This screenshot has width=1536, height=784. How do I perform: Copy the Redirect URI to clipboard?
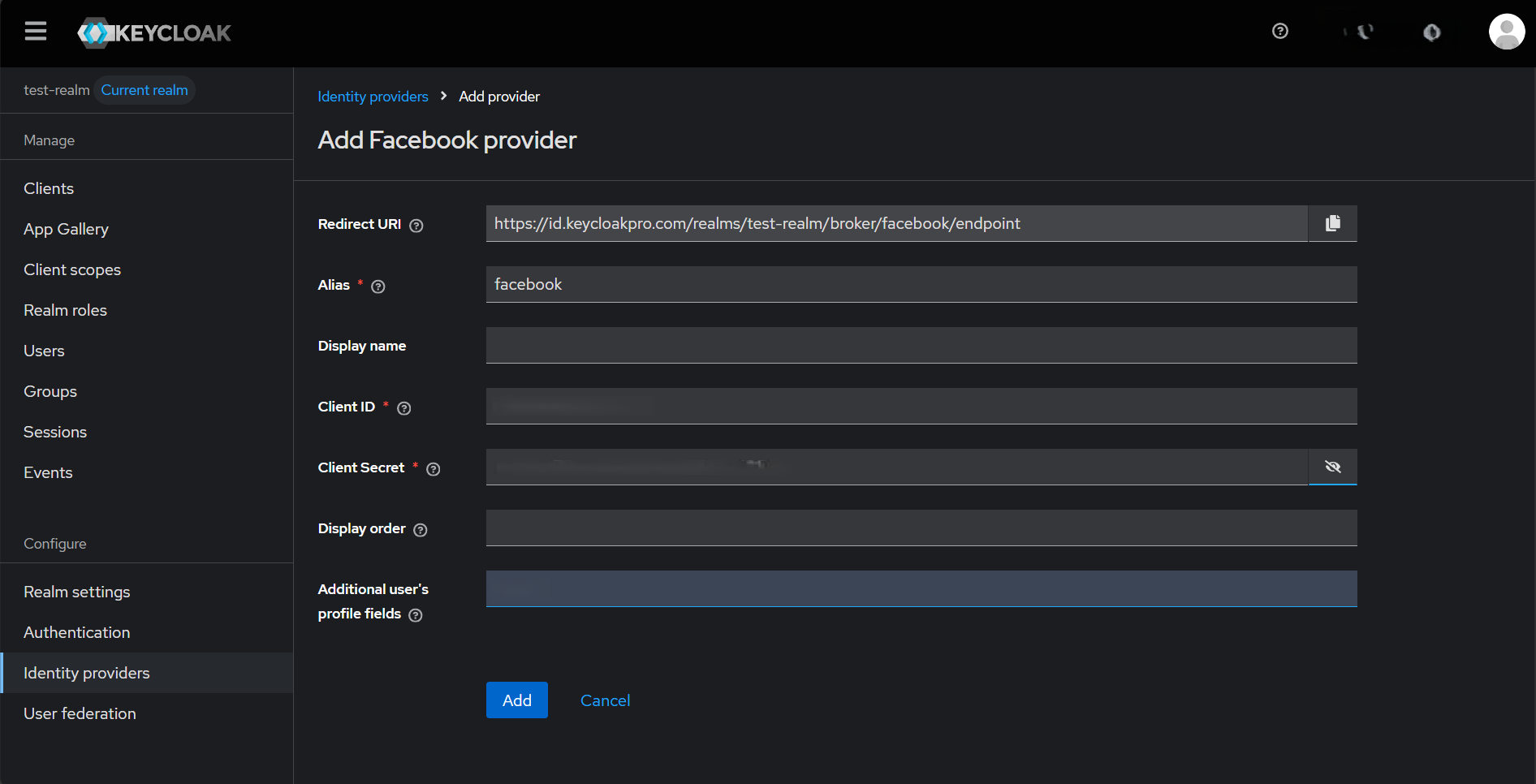click(x=1333, y=223)
